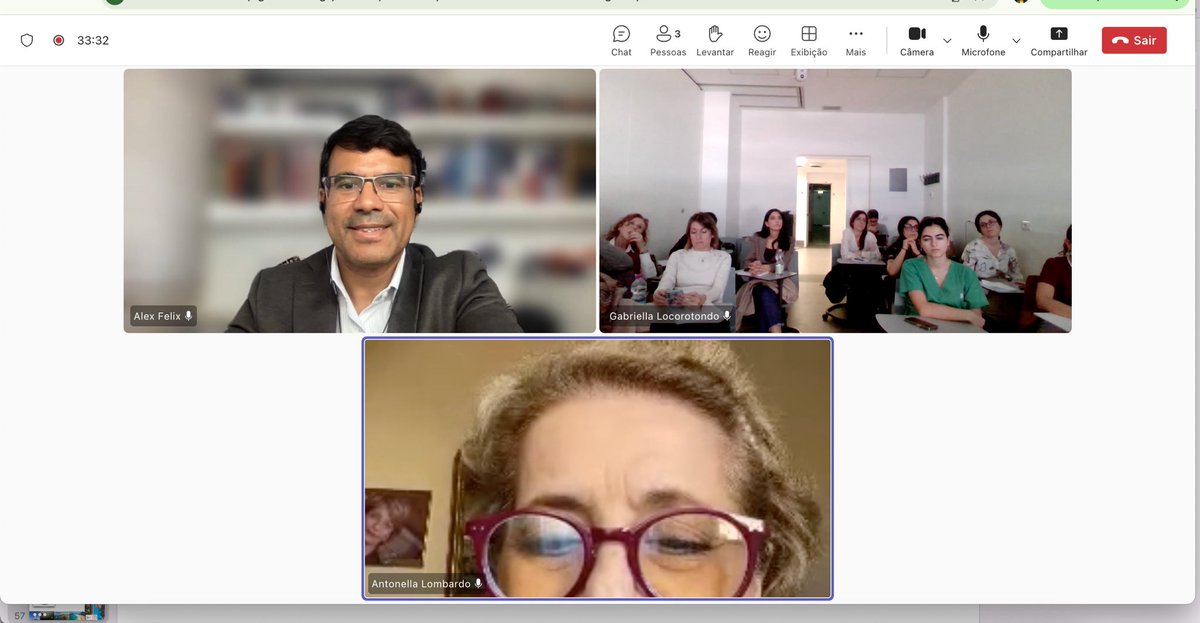
Task: Click microphone icon beside Antonella Lombardo
Action: pos(478,584)
